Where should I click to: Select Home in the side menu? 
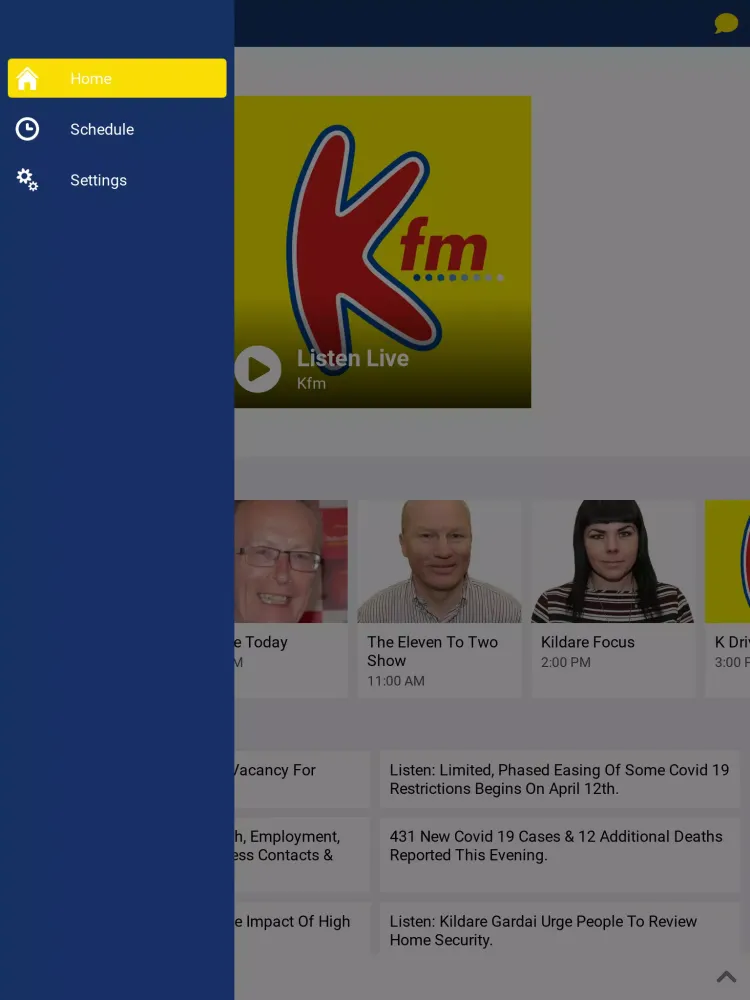click(117, 78)
